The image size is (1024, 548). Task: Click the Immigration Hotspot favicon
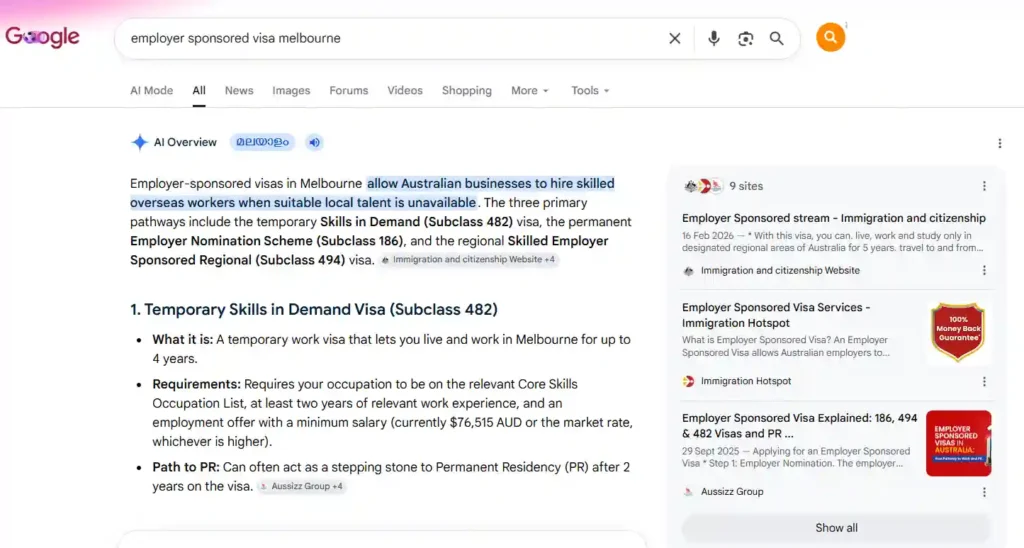[688, 381]
